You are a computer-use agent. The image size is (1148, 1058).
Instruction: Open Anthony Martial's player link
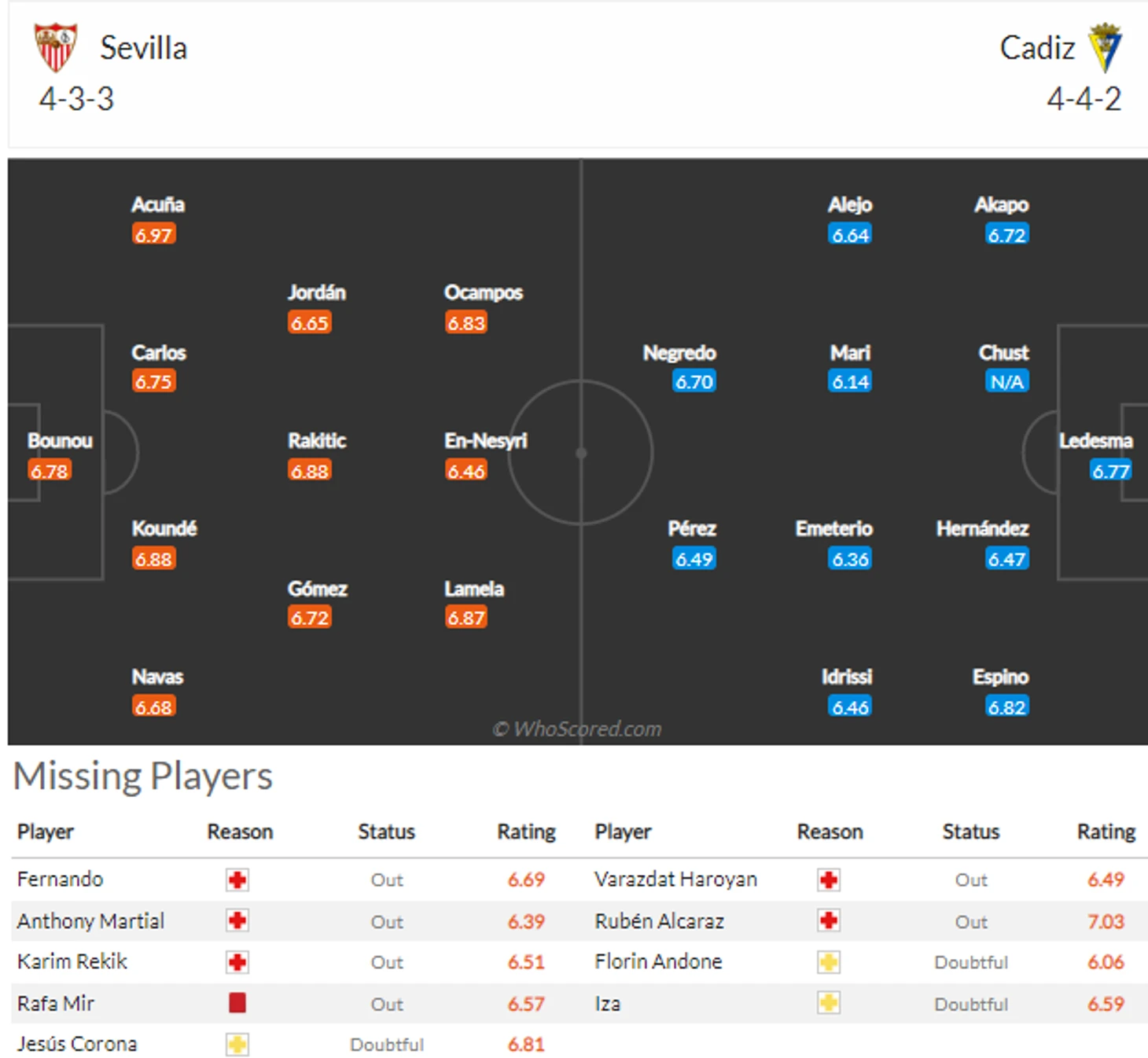click(x=90, y=920)
